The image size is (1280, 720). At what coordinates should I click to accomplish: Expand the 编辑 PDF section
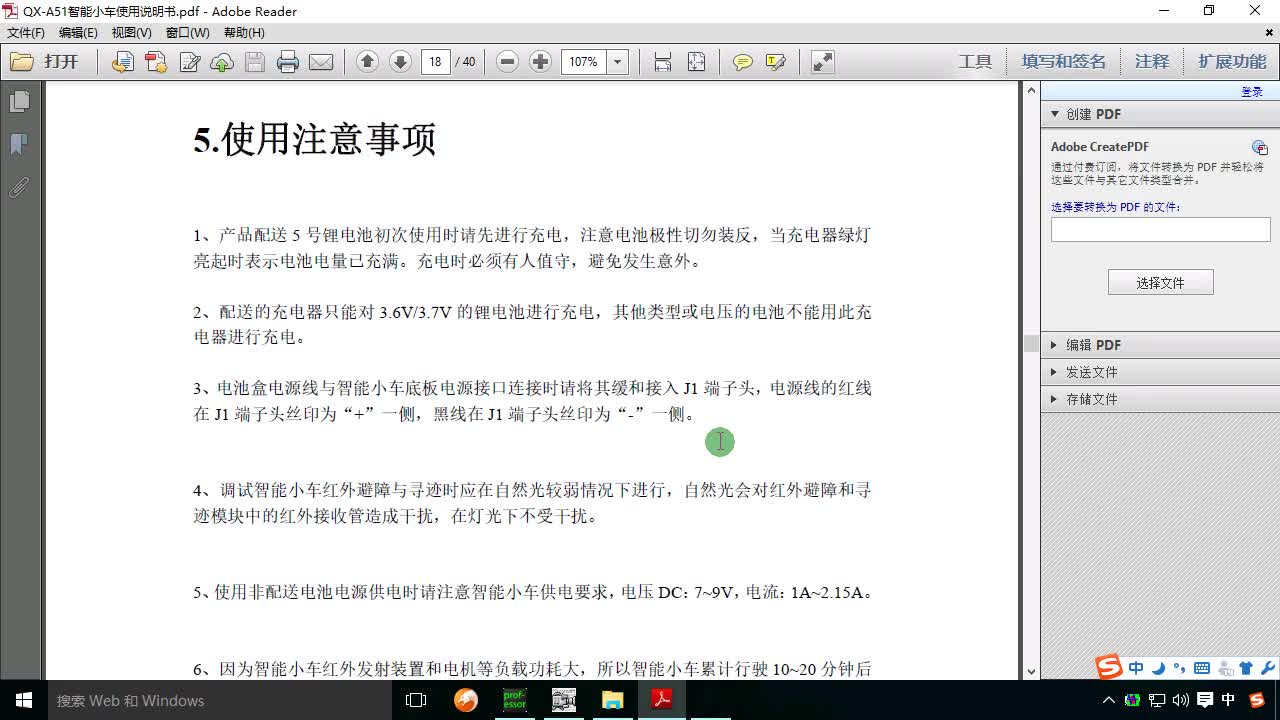pos(1160,345)
